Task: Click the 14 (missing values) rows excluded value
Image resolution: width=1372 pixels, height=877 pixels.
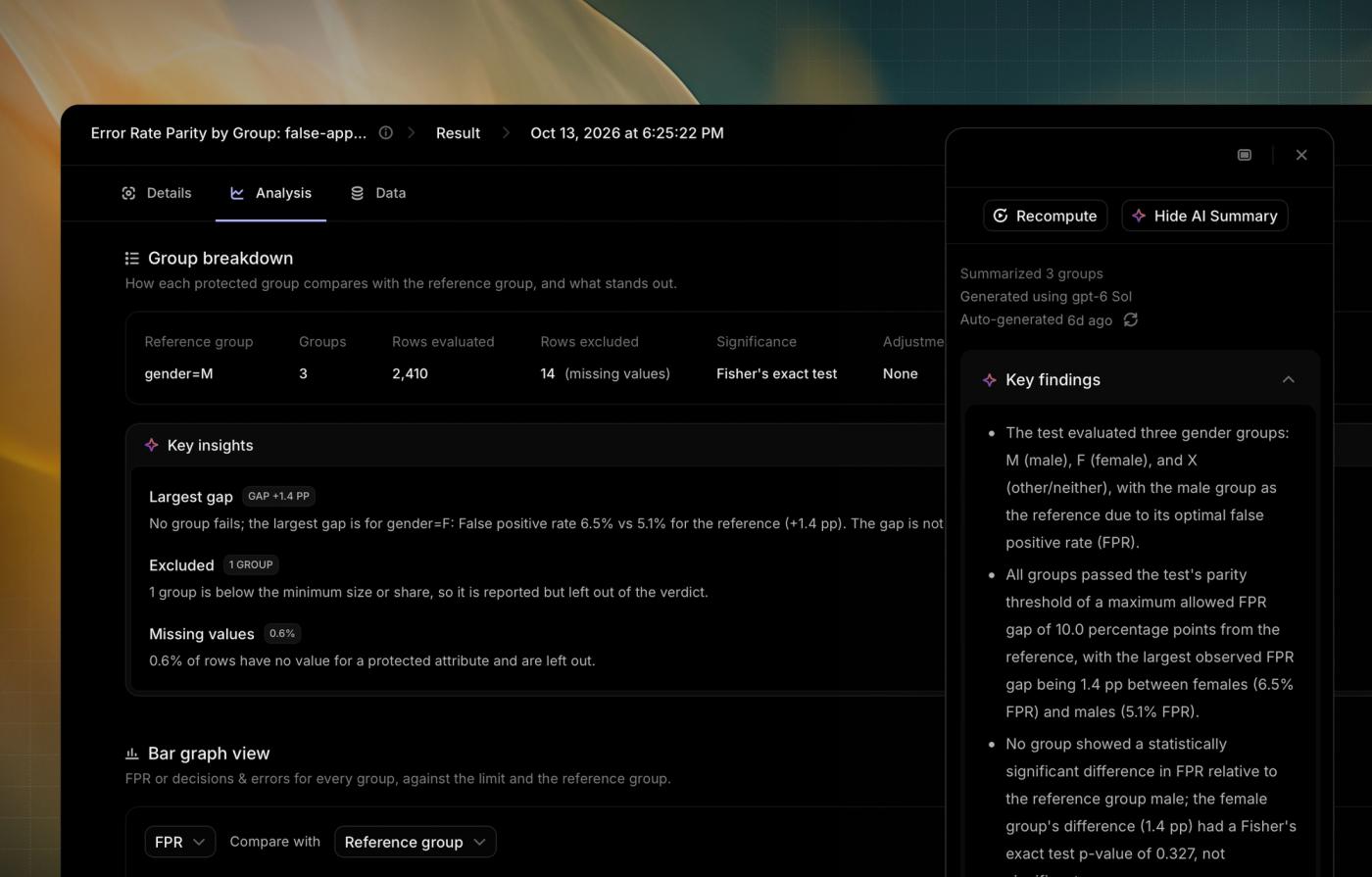Action: tap(605, 373)
